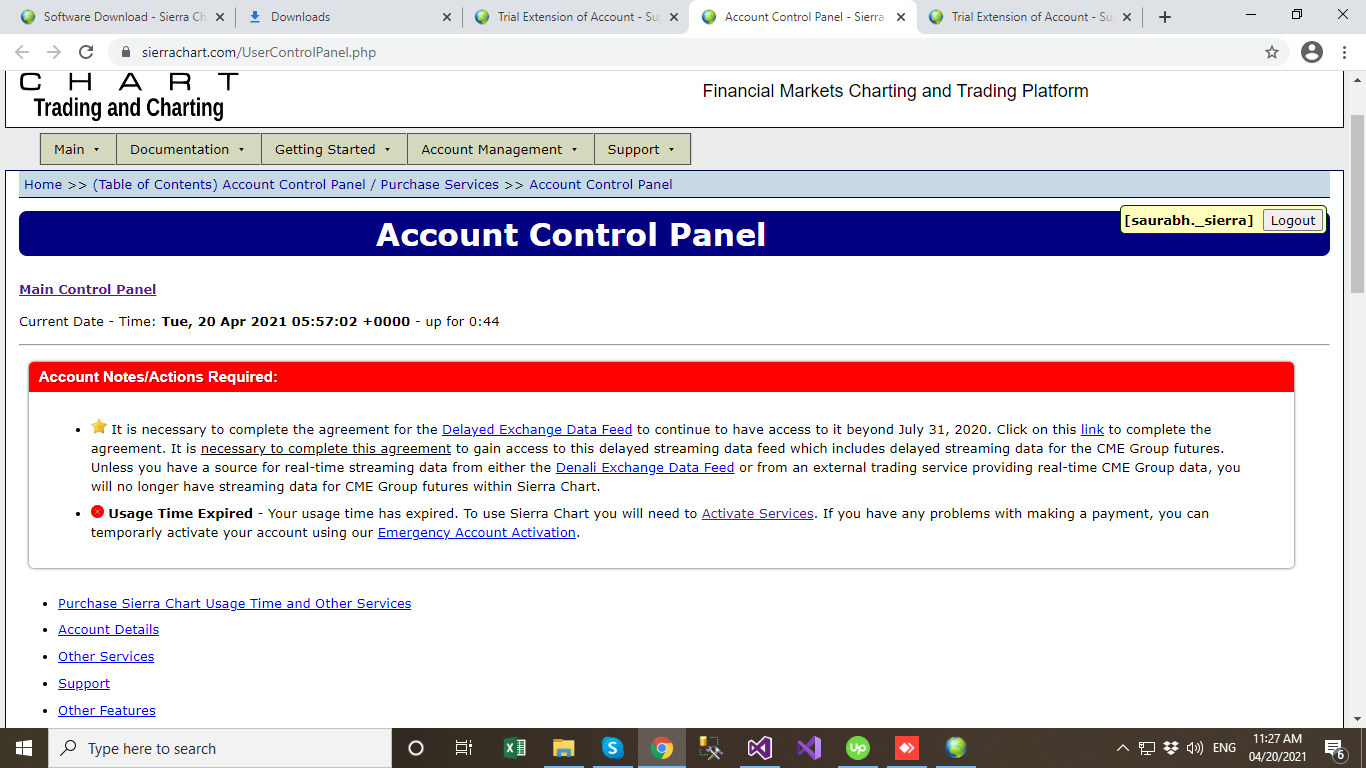
Task: Open the Delayed Exchange Data Feed link
Action: [537, 429]
